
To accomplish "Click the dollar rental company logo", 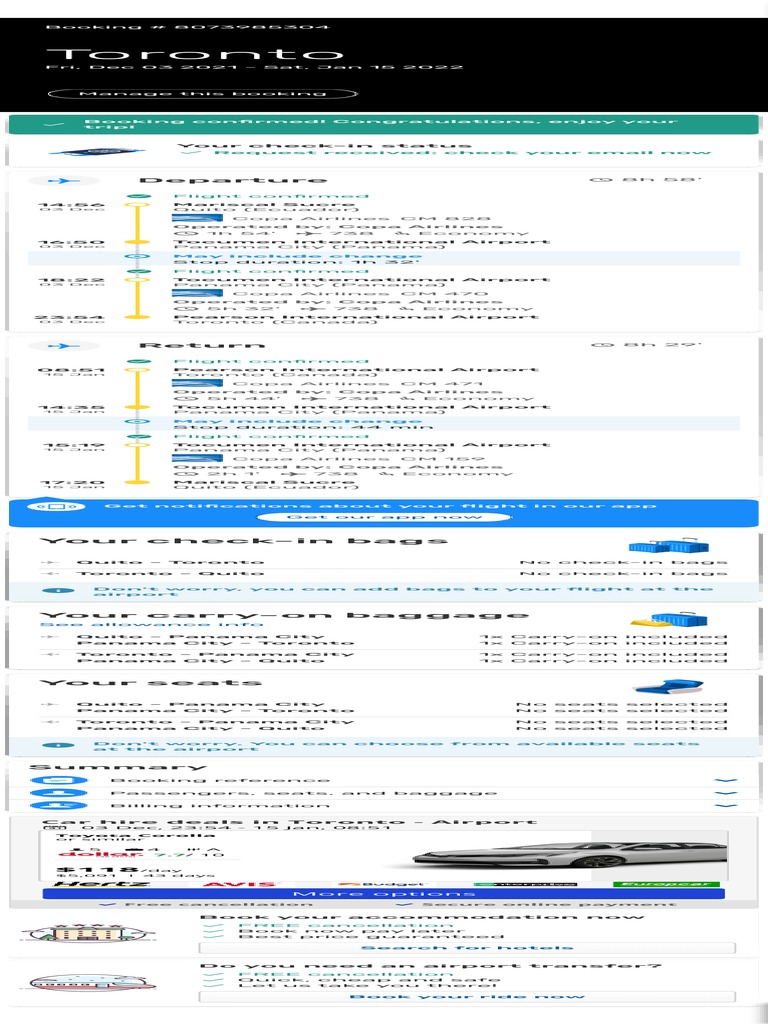I will point(99,854).
